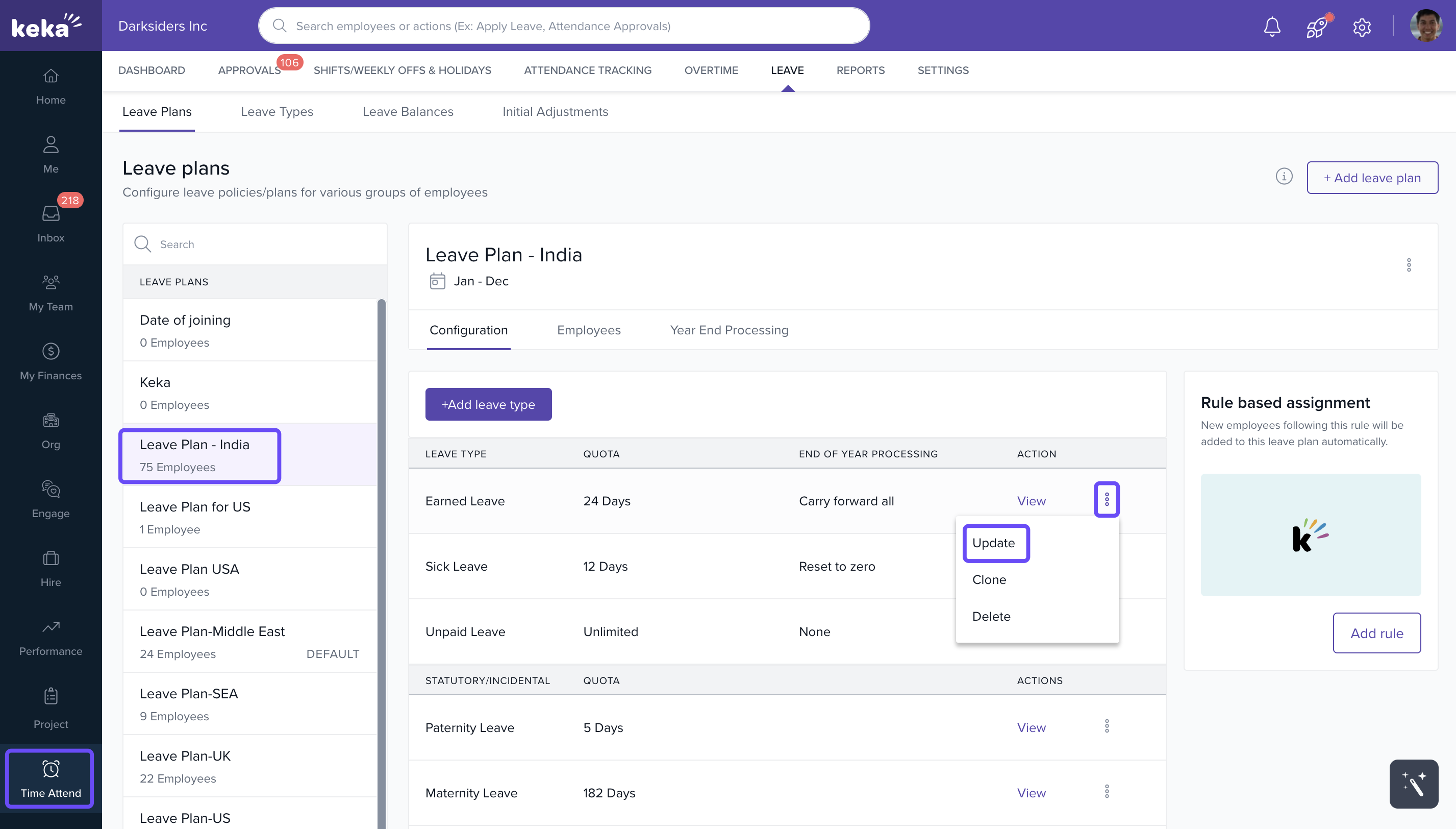The height and width of the screenshot is (829, 1456).
Task: Click the +Add leave type button
Action: pos(488,404)
